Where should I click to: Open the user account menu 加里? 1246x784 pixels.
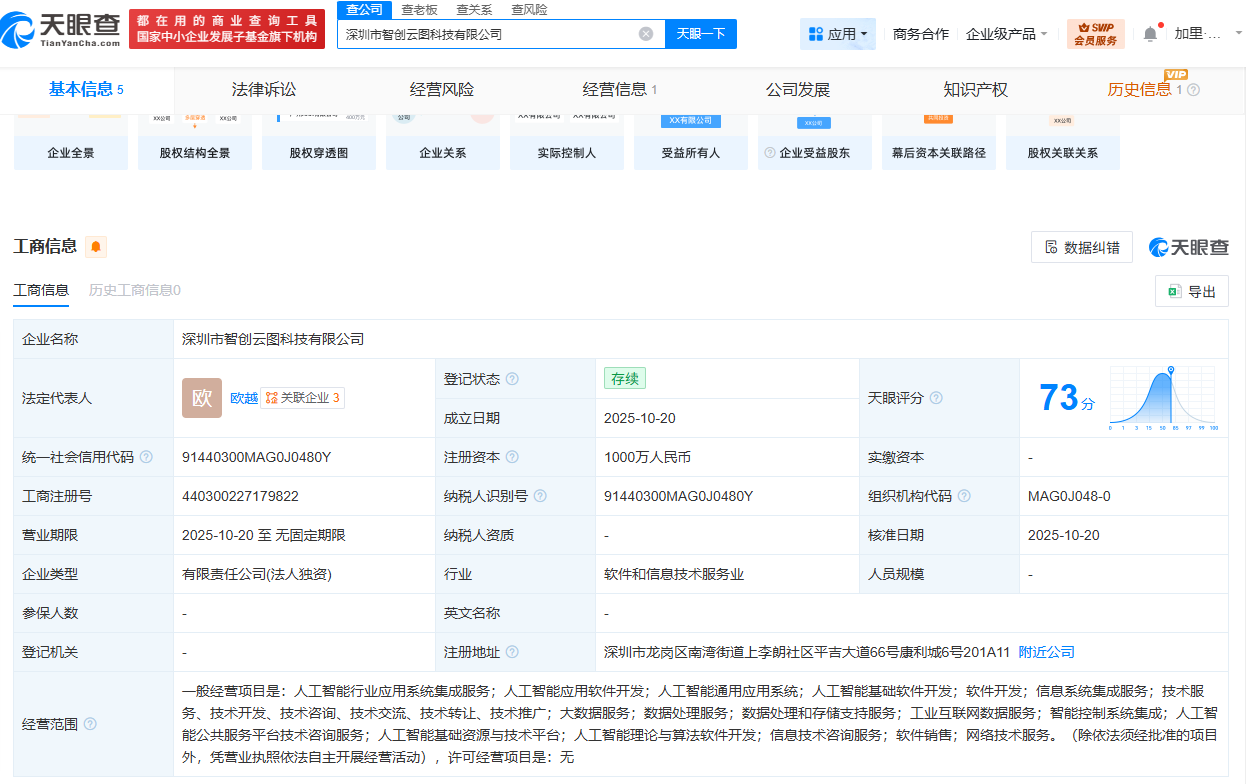coord(1198,34)
